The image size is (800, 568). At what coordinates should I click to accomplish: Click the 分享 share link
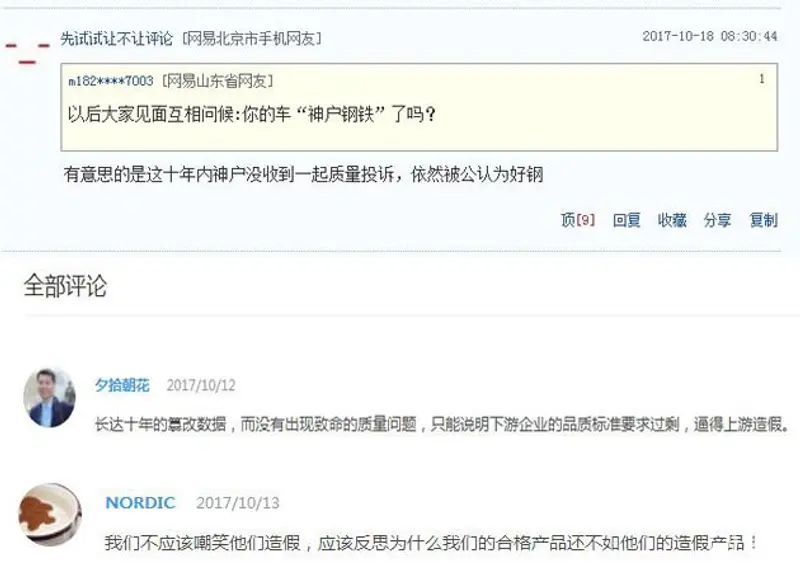click(717, 220)
